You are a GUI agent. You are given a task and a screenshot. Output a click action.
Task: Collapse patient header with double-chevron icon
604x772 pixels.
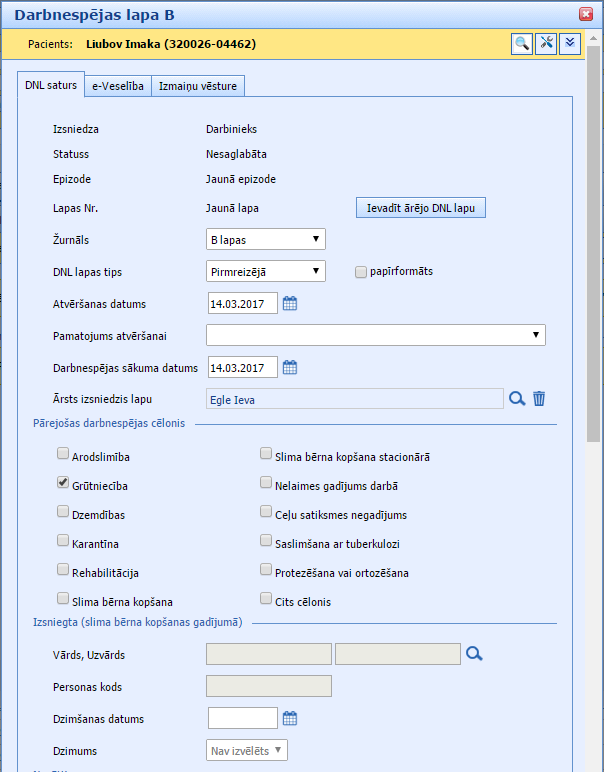(x=570, y=43)
